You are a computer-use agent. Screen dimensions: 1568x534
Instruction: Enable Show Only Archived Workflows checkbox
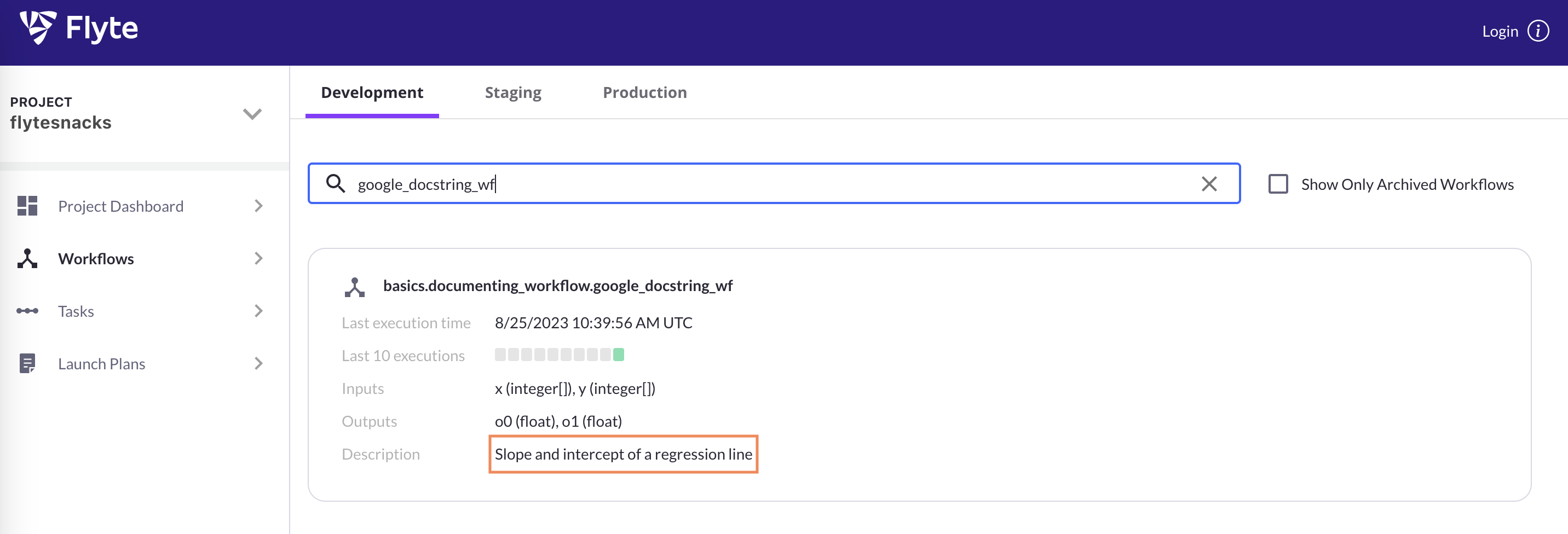1278,184
